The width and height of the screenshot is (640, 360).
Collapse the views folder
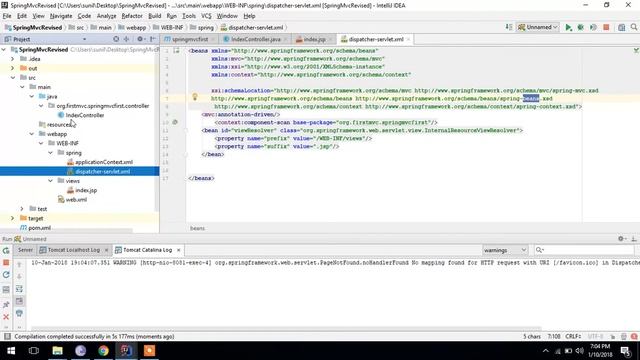coord(51,181)
